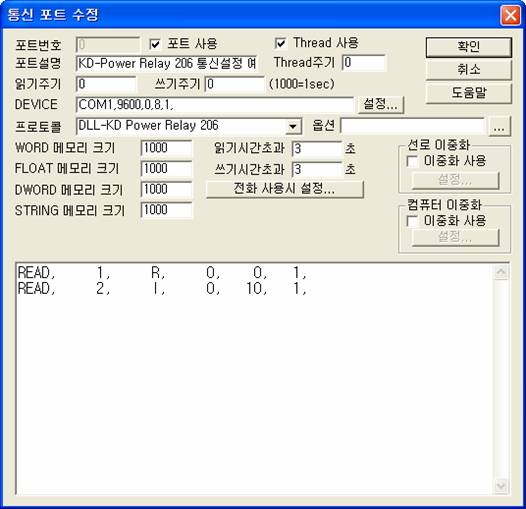This screenshot has width=526, height=509.
Task: Enable 이중화 사용 under 컴퓨터 이중화
Action: [x=412, y=221]
